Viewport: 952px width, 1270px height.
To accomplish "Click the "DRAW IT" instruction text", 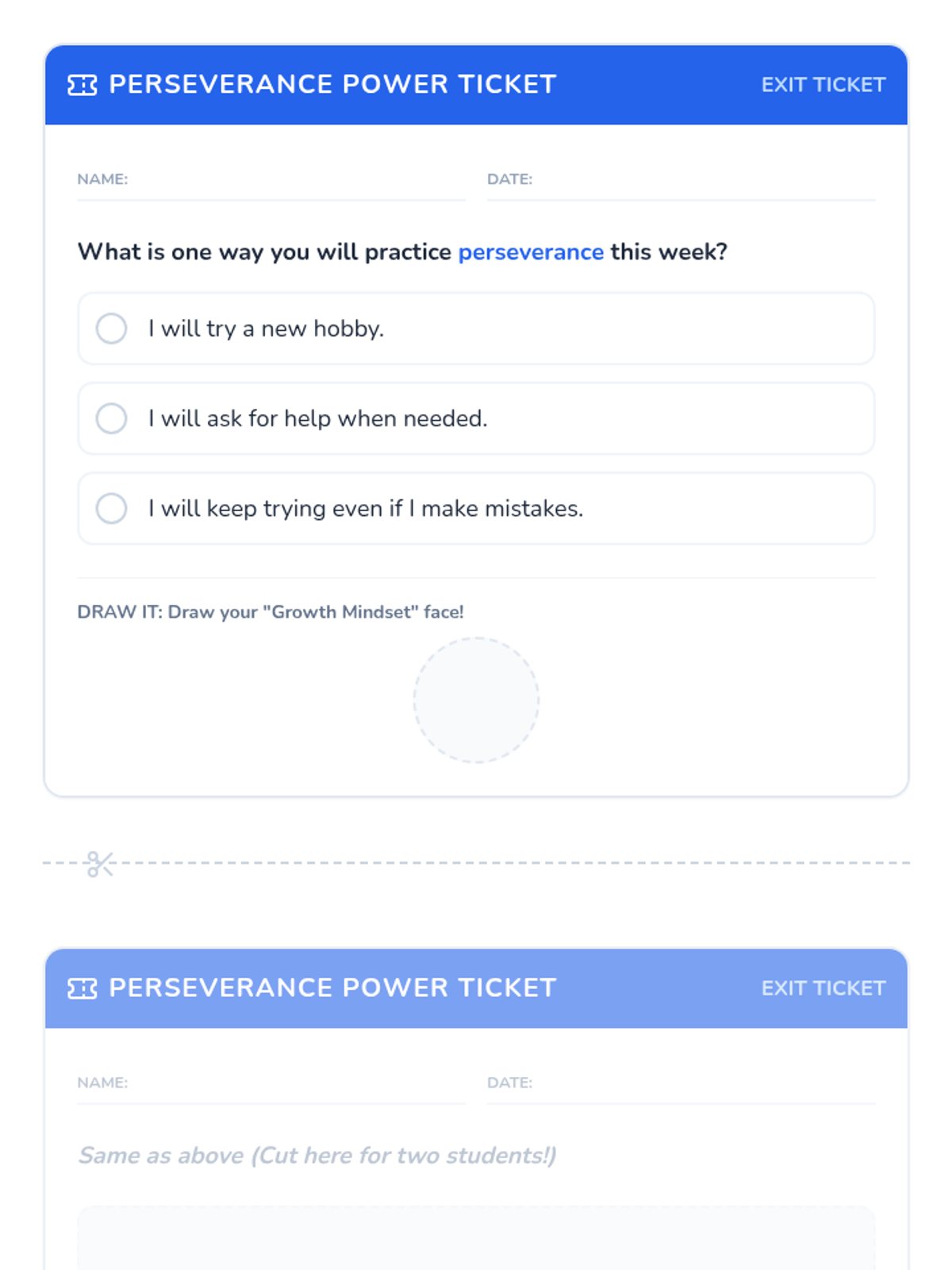I will coord(271,612).
